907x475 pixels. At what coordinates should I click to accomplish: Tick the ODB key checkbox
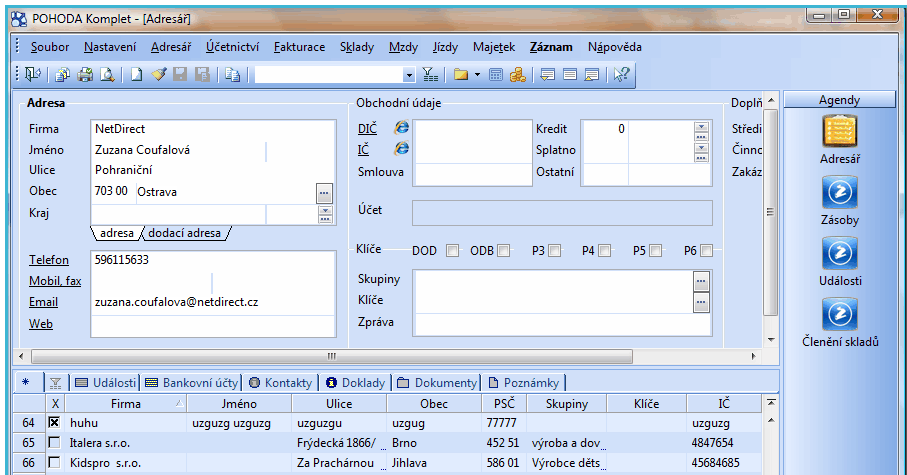tap(503, 251)
